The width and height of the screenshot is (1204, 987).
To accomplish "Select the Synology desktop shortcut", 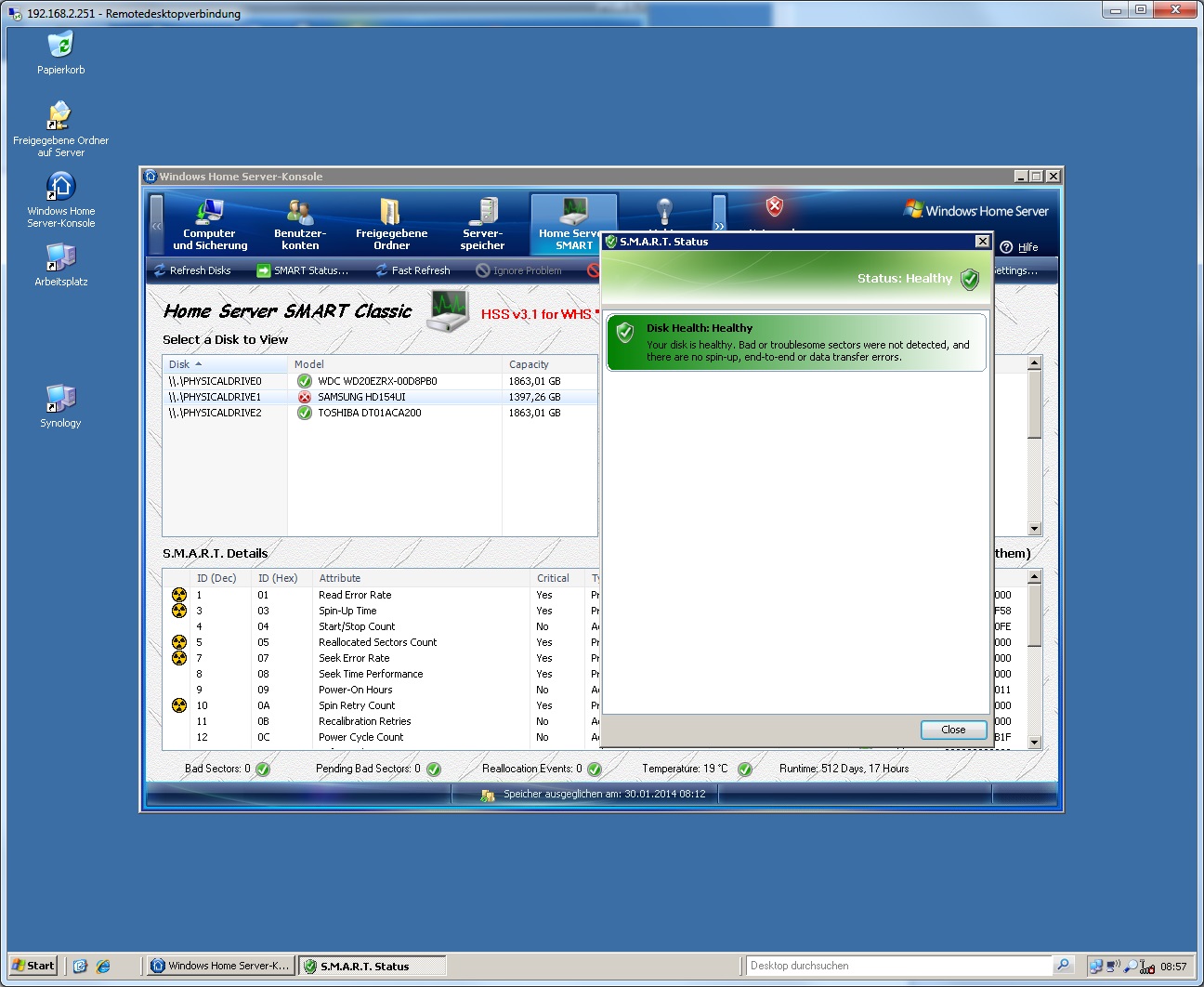I will (x=60, y=406).
